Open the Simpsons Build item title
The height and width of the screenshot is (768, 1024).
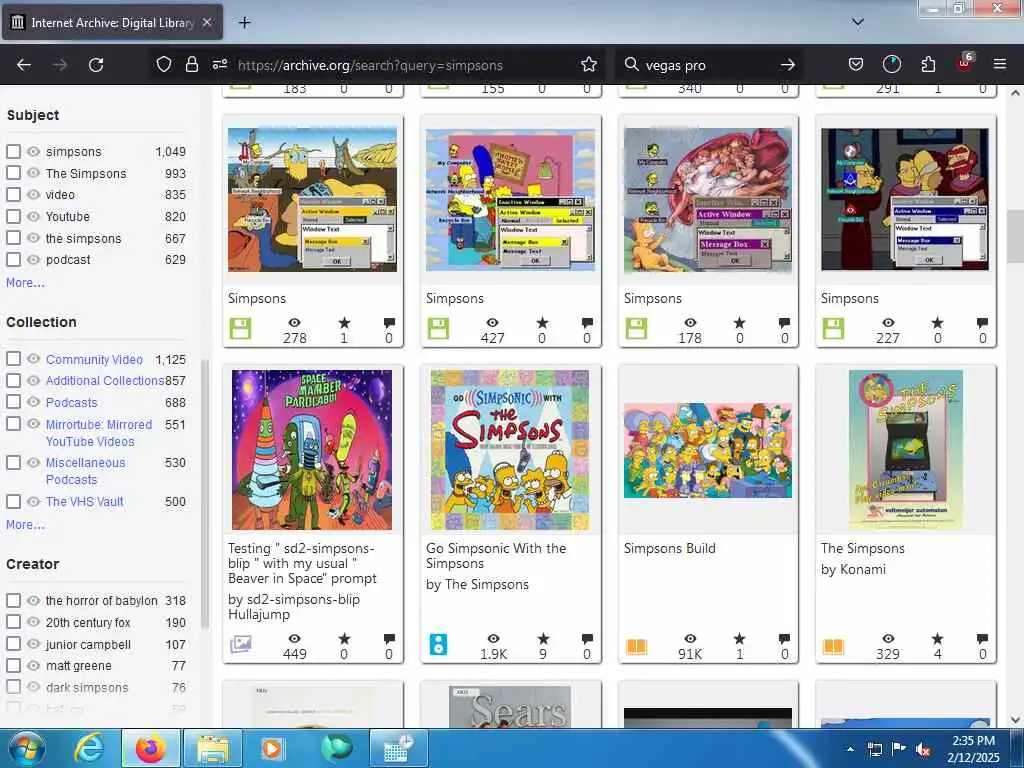click(669, 548)
